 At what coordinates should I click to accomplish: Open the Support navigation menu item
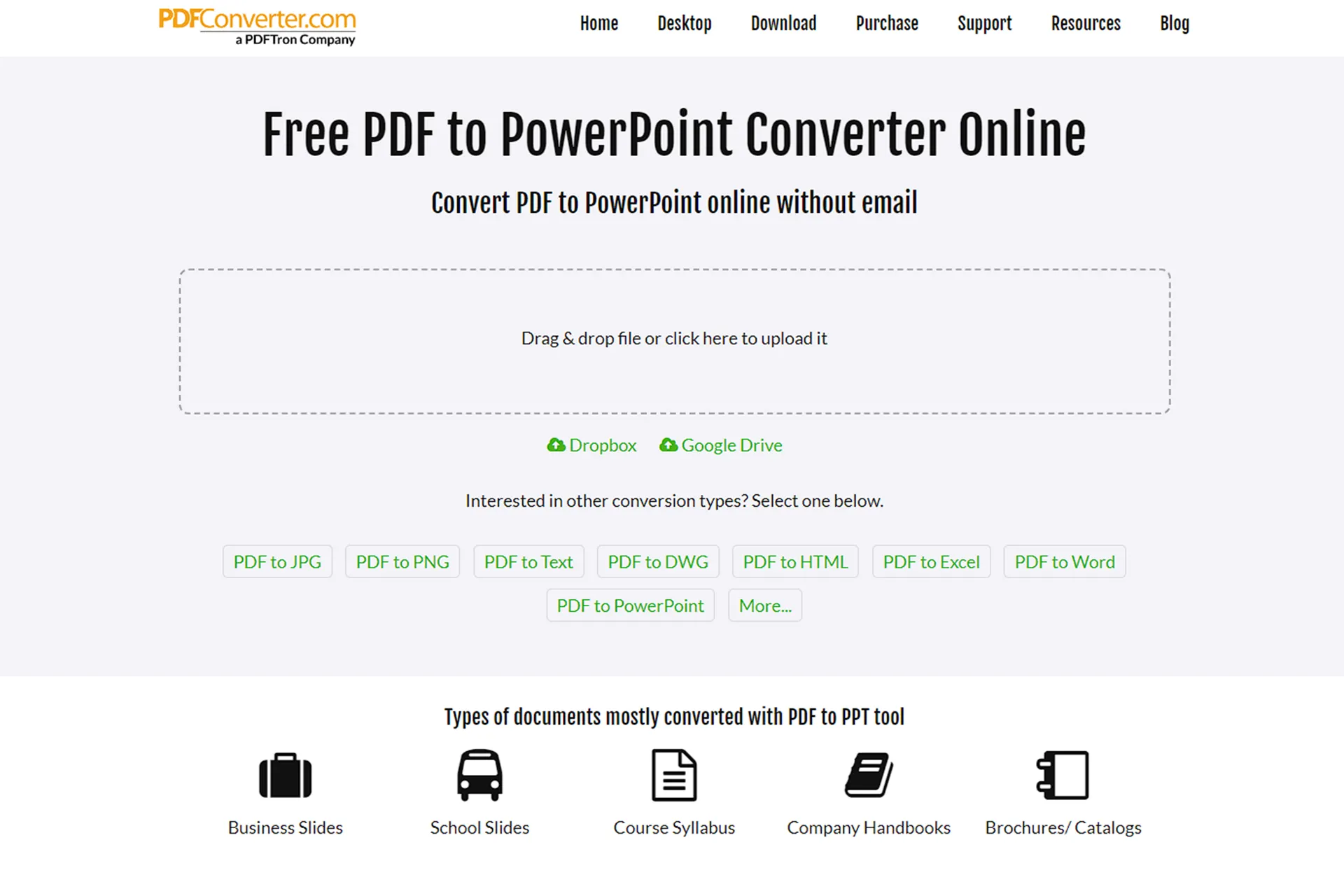tap(982, 23)
